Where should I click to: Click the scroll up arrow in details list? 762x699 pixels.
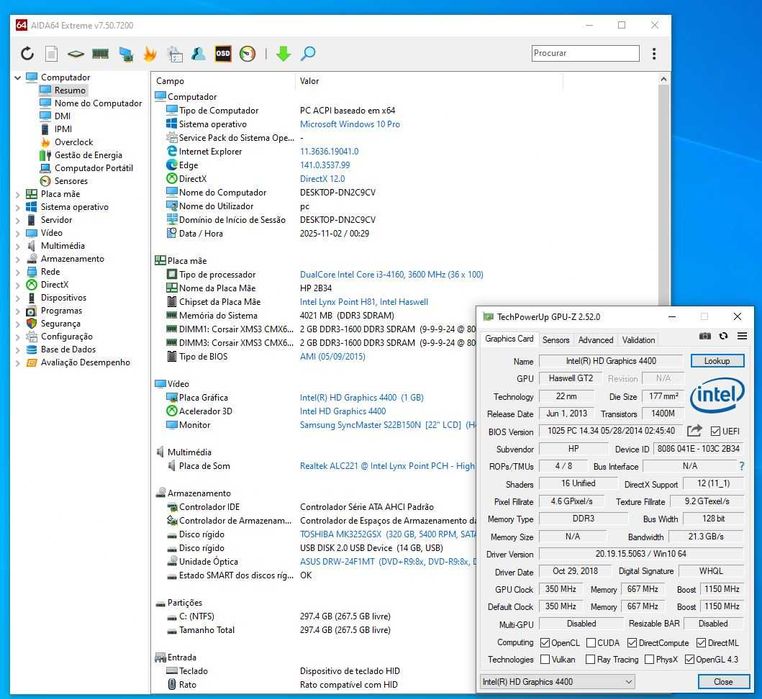click(663, 79)
